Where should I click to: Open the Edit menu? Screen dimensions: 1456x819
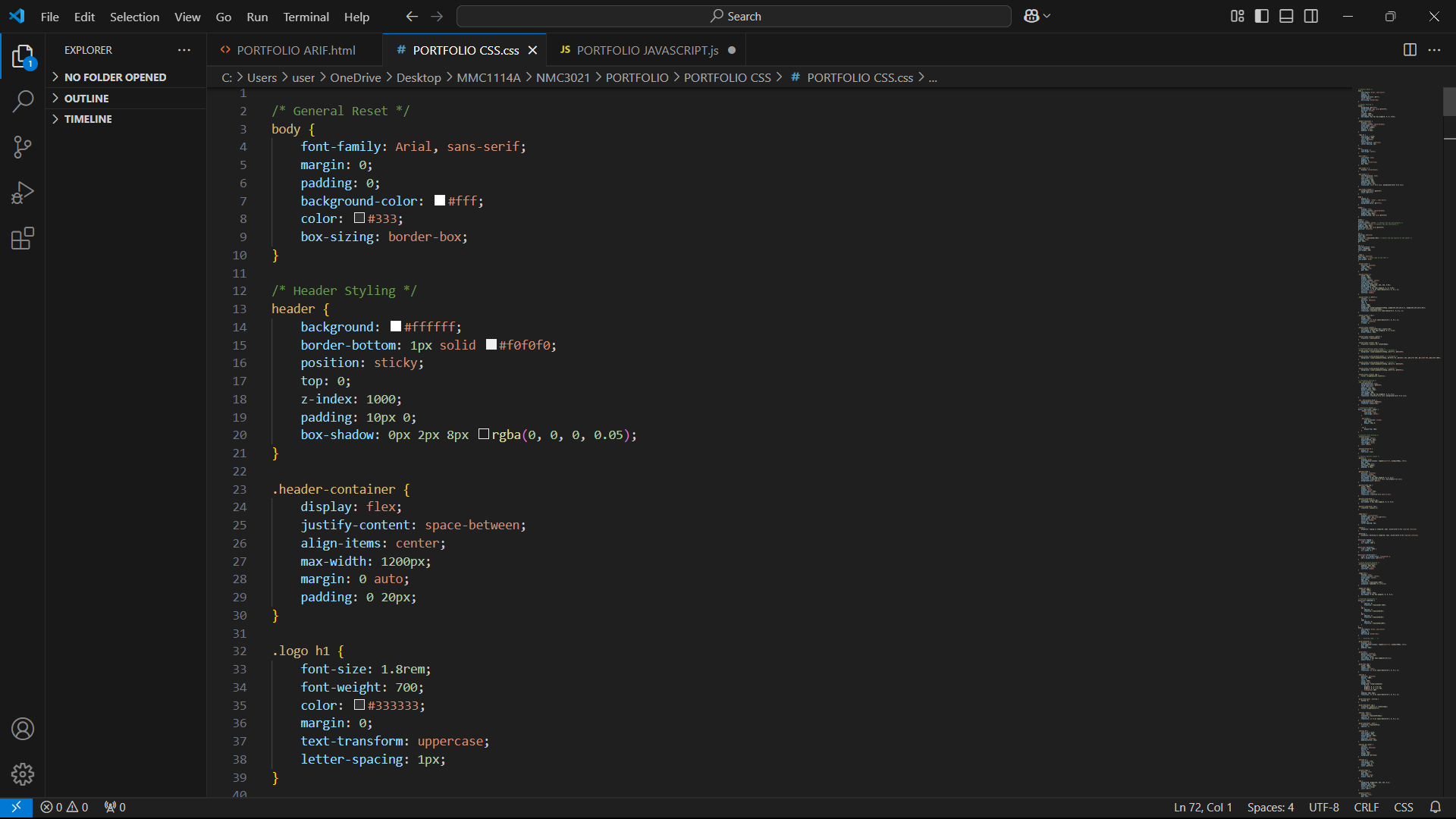[x=84, y=16]
